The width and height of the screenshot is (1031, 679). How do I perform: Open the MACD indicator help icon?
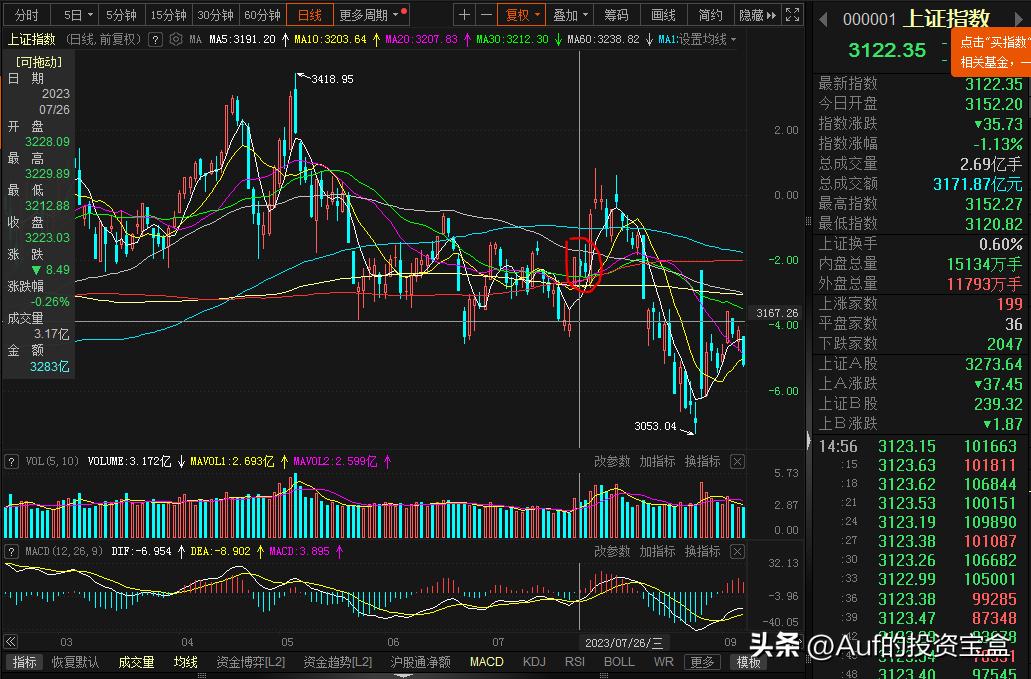click(x=11, y=551)
